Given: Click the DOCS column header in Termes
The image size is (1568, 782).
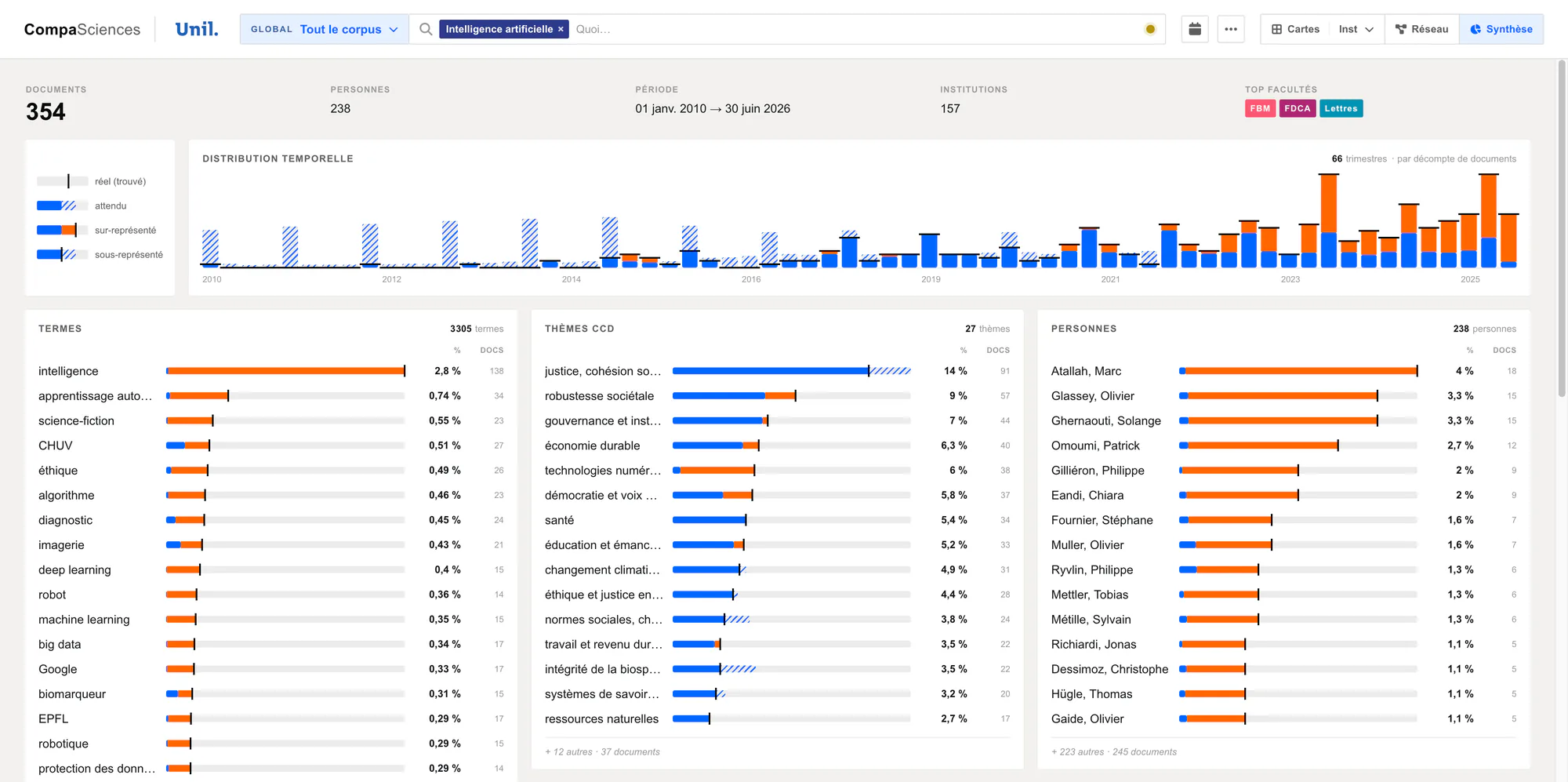Looking at the screenshot, I should 492,350.
